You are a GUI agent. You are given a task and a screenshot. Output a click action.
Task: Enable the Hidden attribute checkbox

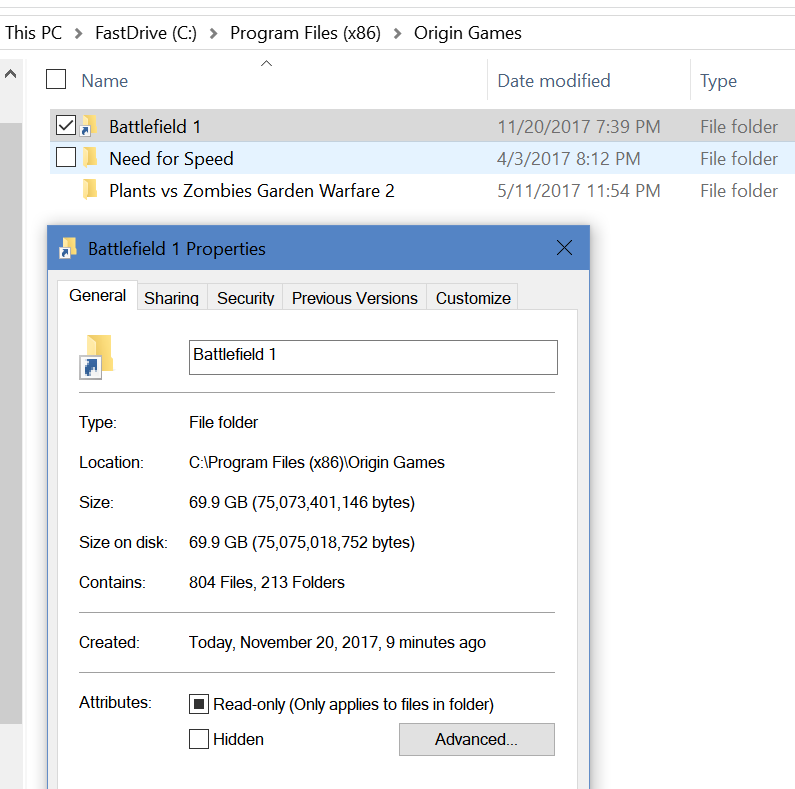[x=199, y=739]
